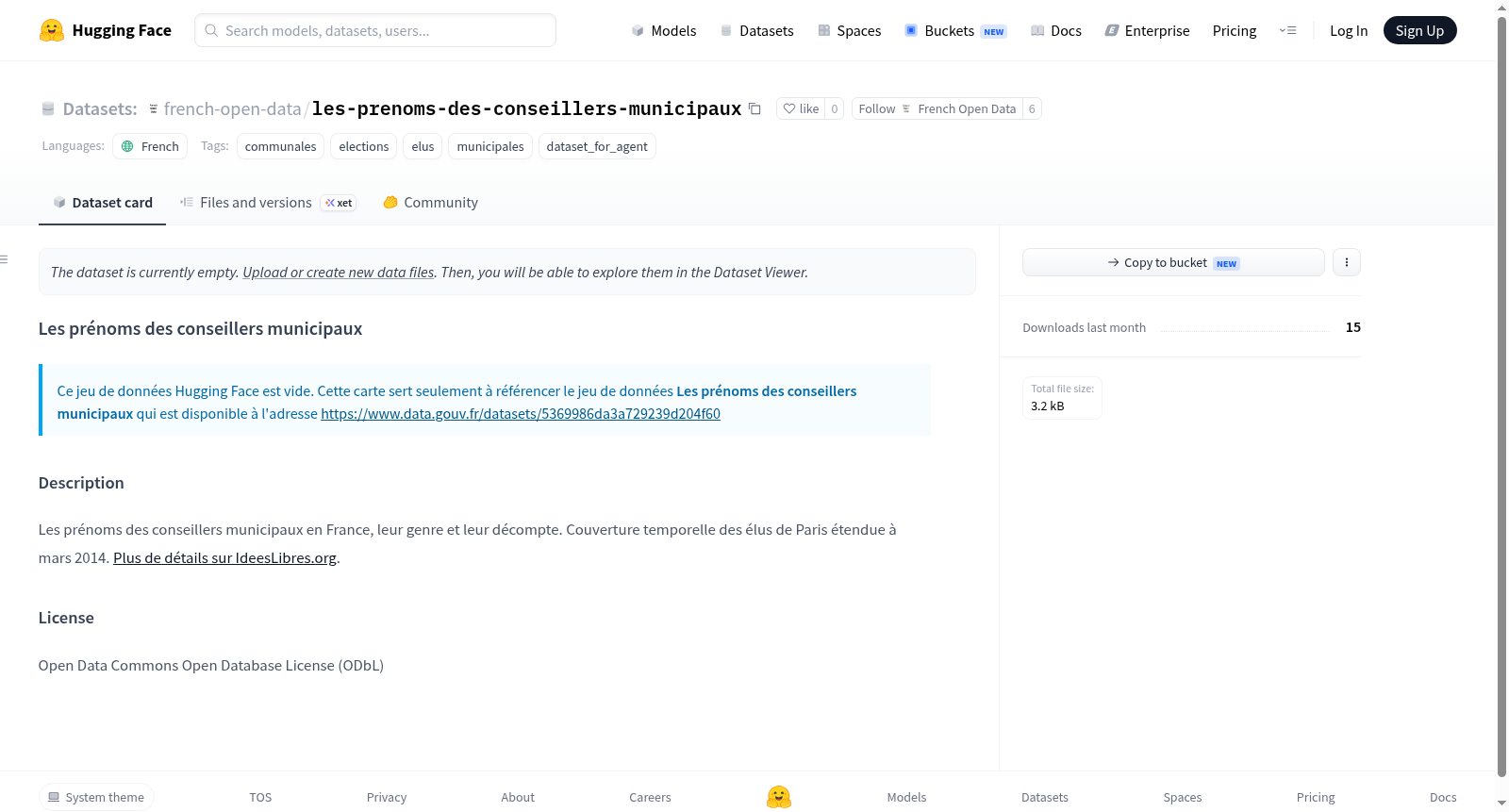The image size is (1509, 812).
Task: Click the Pricing footer link
Action: [1316, 797]
